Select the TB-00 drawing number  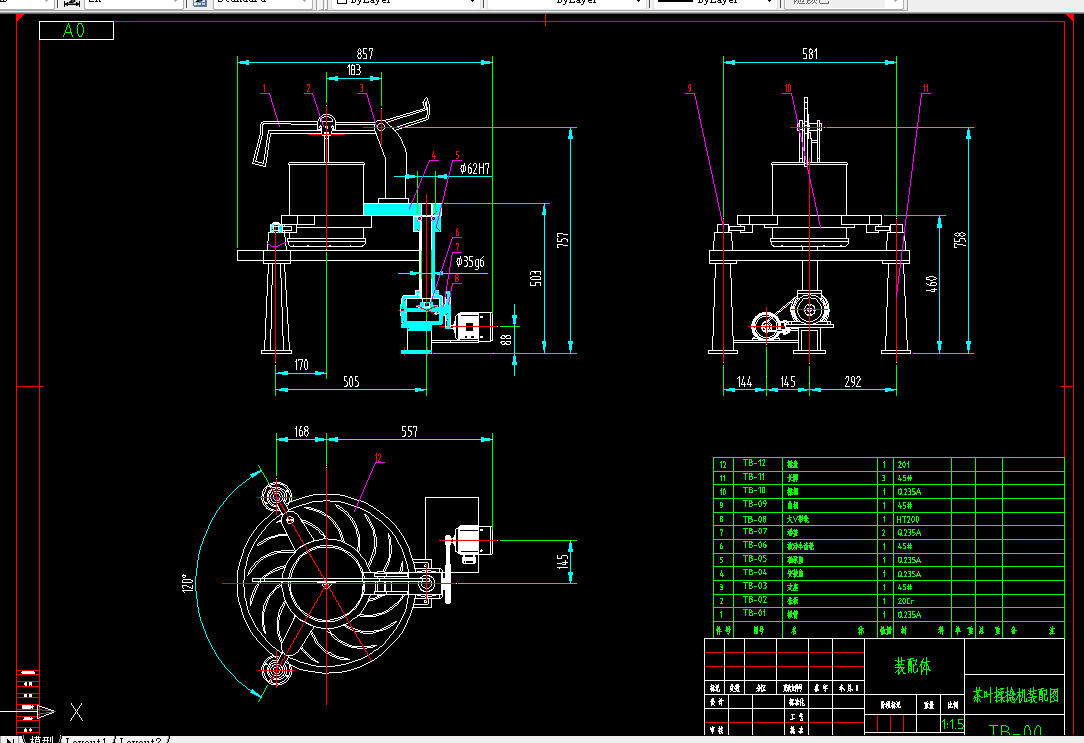point(1015,731)
